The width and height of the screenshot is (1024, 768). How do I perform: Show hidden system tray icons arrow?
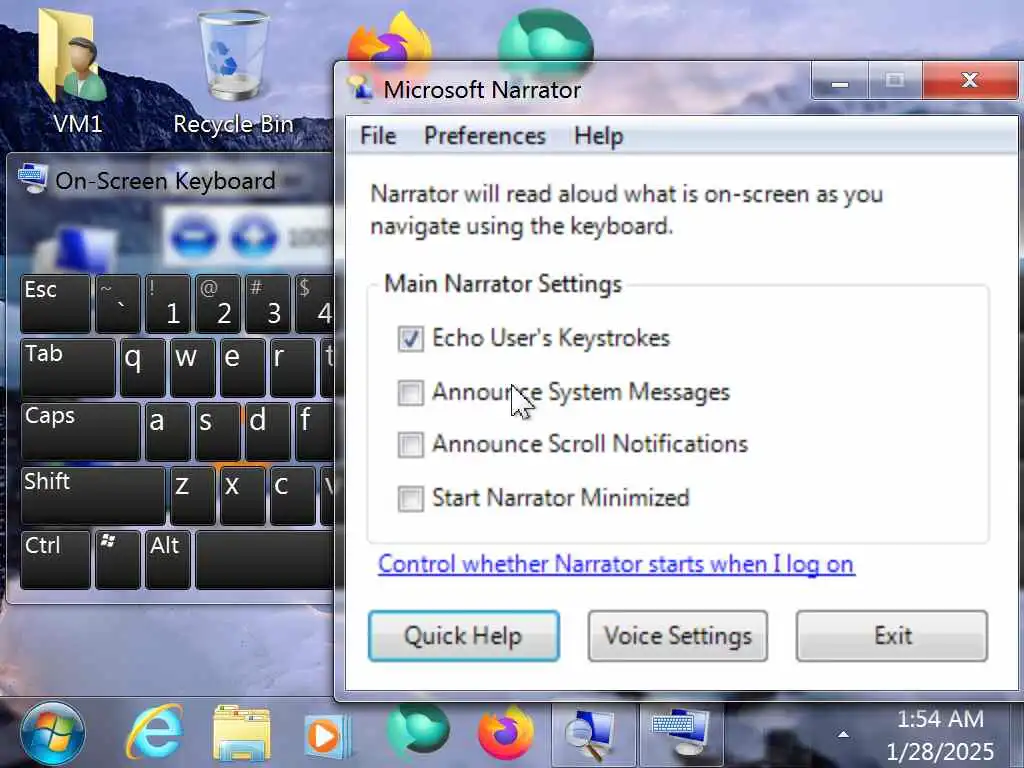[x=843, y=735]
